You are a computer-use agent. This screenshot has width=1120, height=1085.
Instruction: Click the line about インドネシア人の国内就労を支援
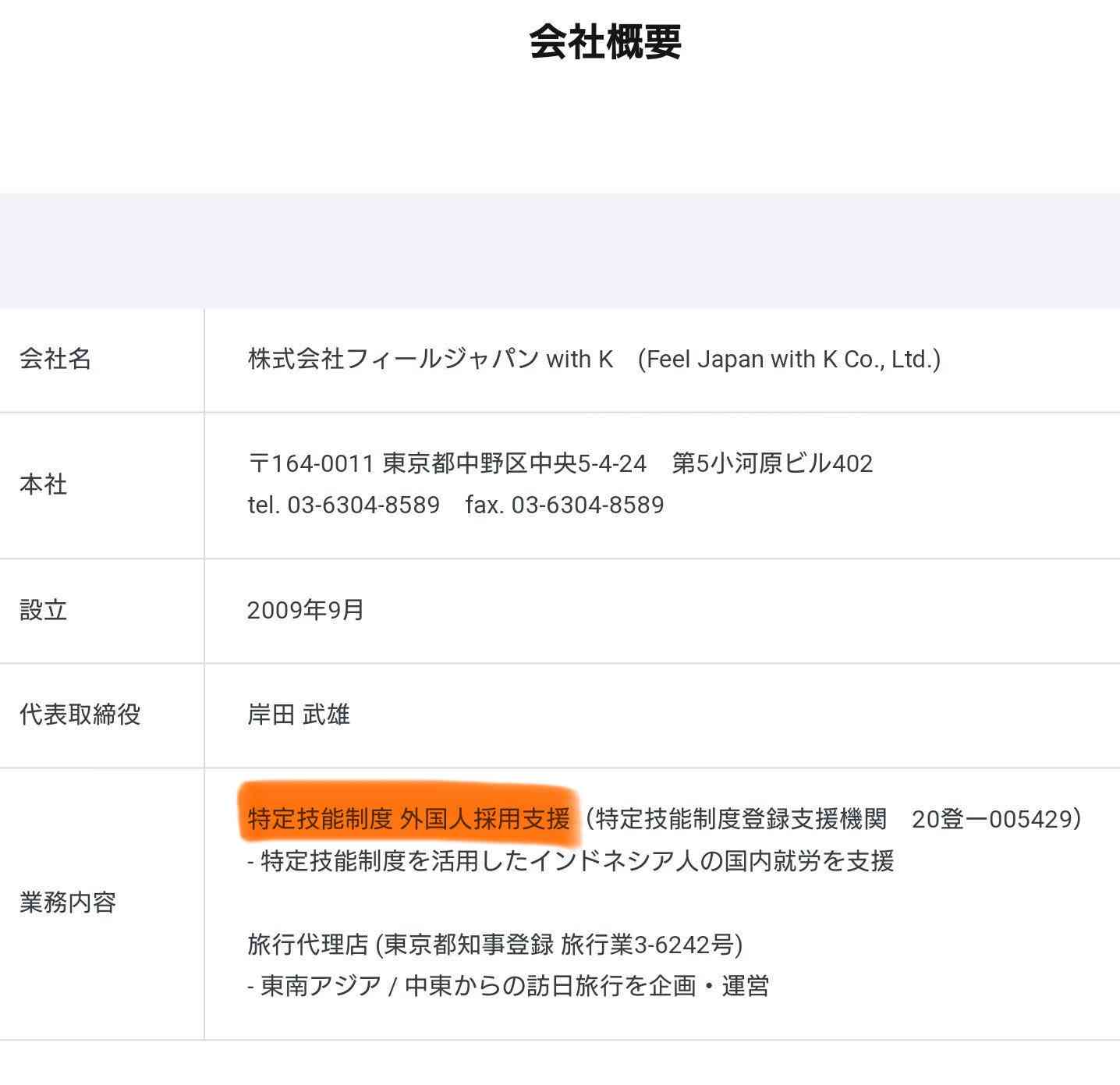tap(570, 861)
